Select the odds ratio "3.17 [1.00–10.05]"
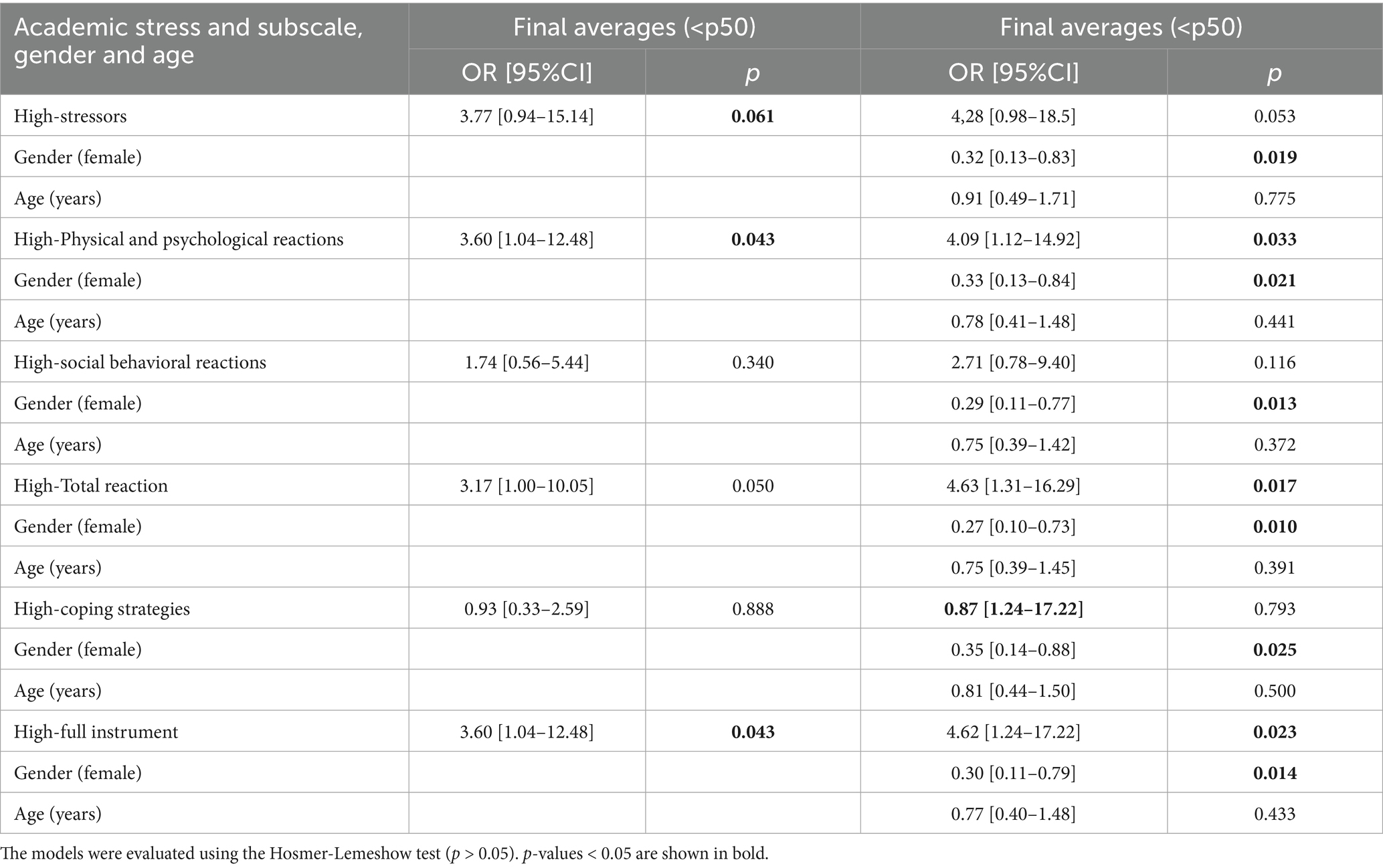This screenshot has height=868, width=1383. [x=527, y=485]
